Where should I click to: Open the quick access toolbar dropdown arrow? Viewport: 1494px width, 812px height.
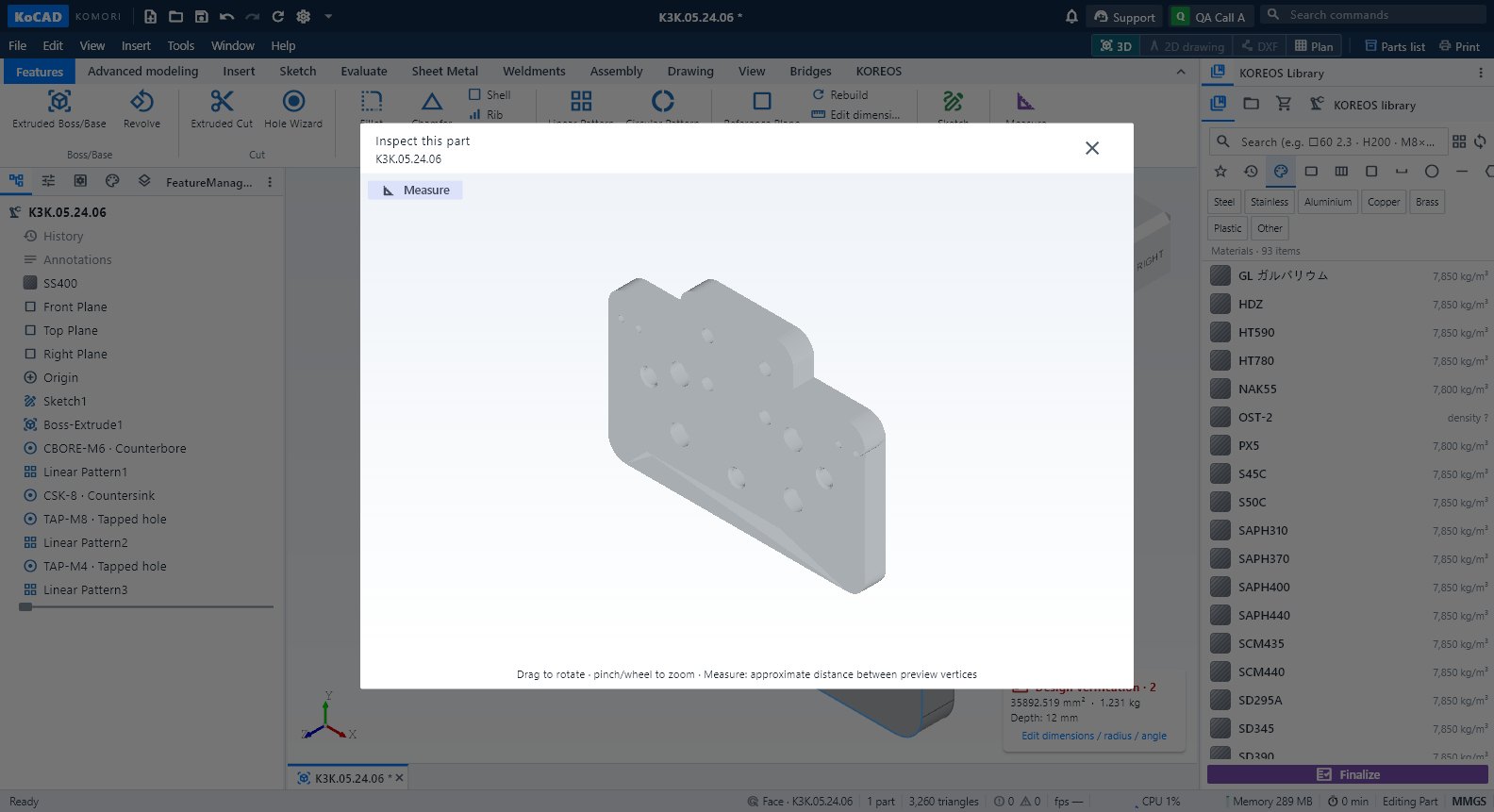tap(328, 17)
